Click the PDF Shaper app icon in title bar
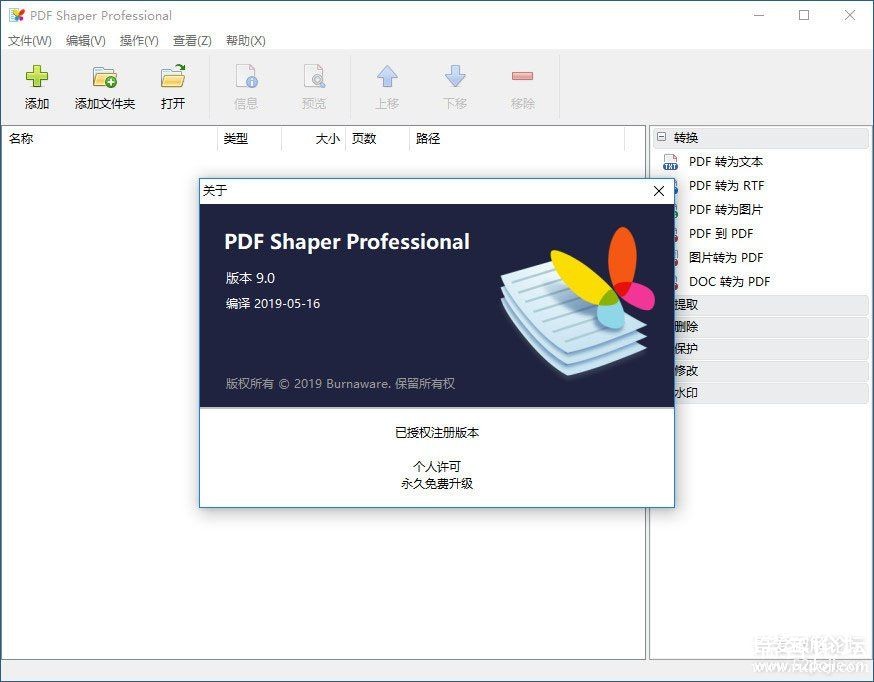This screenshot has width=874, height=682. point(17,15)
